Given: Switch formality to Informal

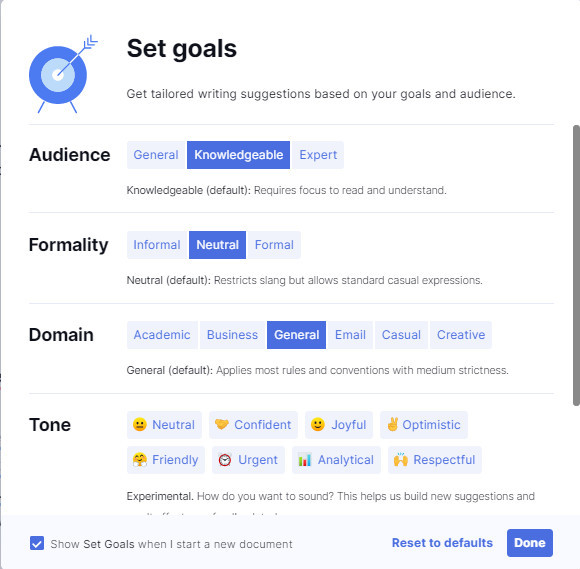Looking at the screenshot, I should 157,245.
